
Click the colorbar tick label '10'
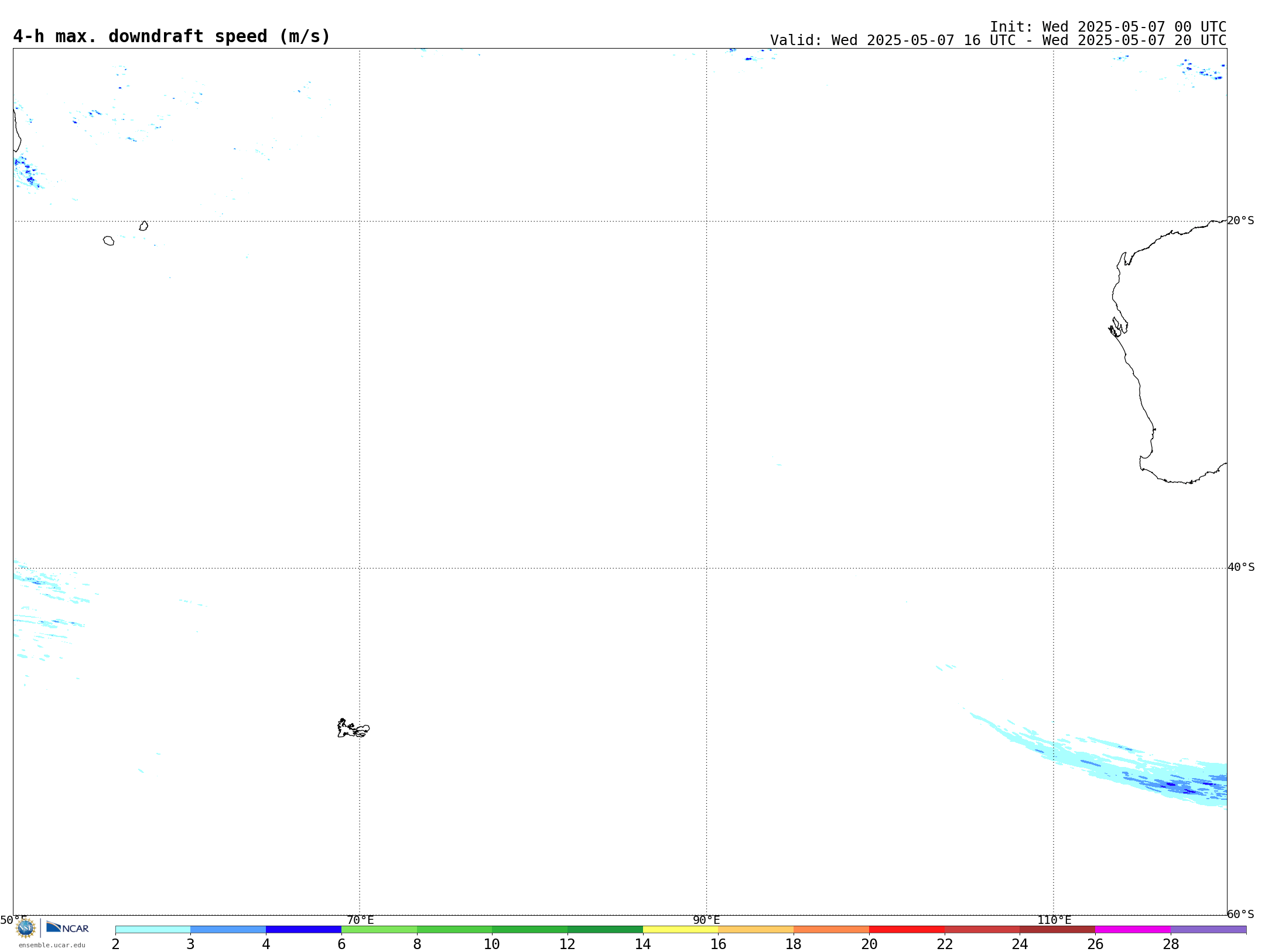(x=492, y=944)
